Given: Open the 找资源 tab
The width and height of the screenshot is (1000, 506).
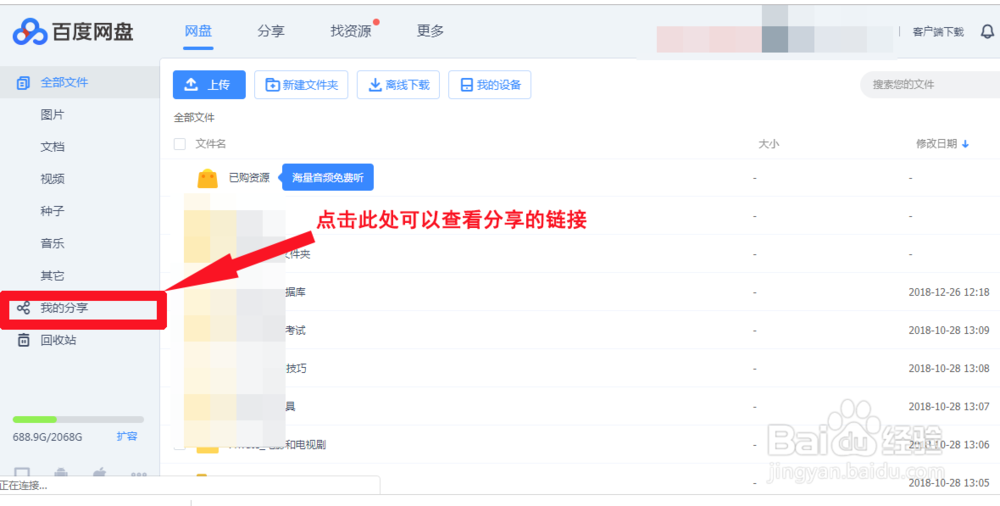Looking at the screenshot, I should click(351, 31).
